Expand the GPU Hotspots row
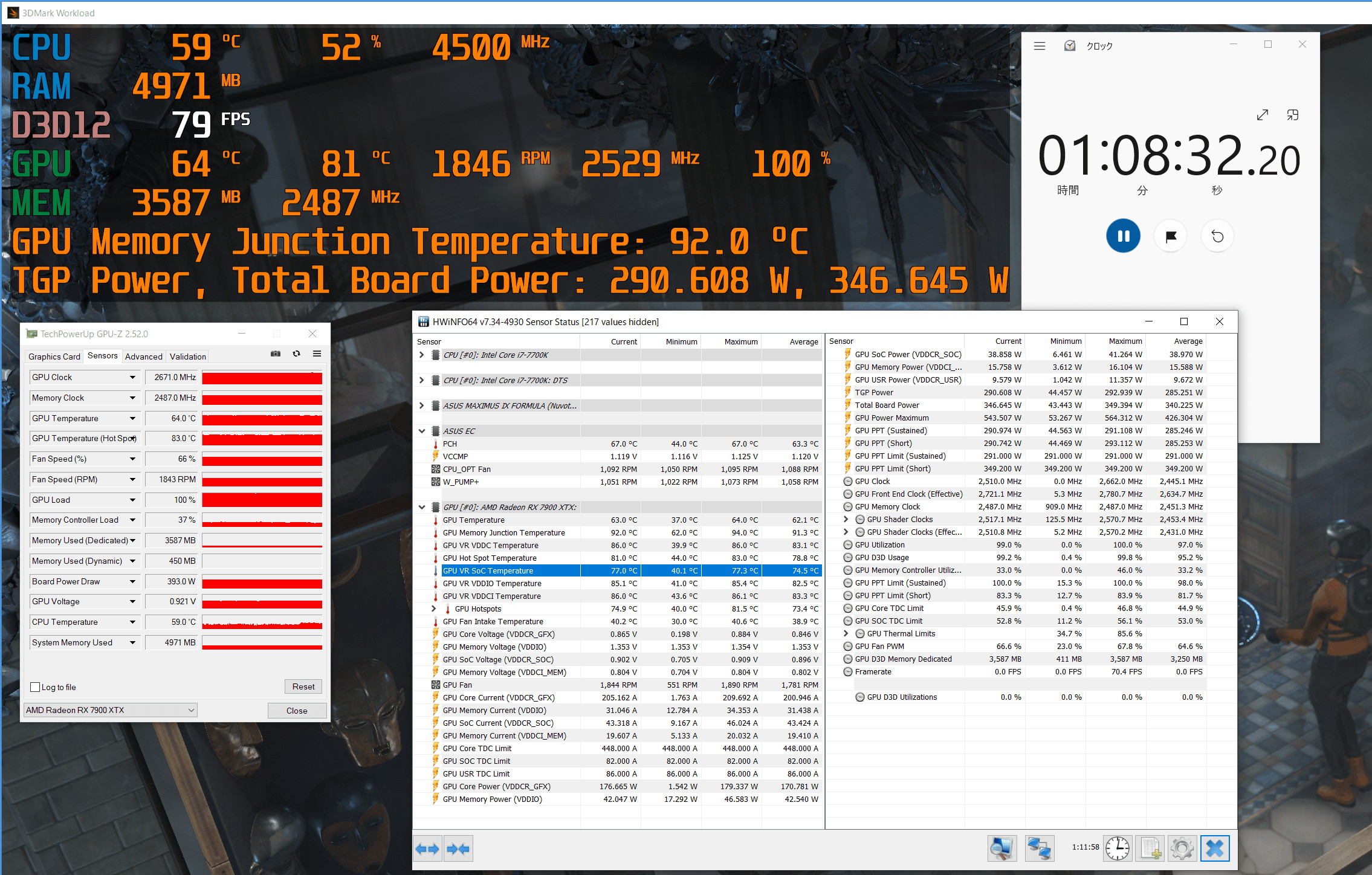 [x=434, y=609]
